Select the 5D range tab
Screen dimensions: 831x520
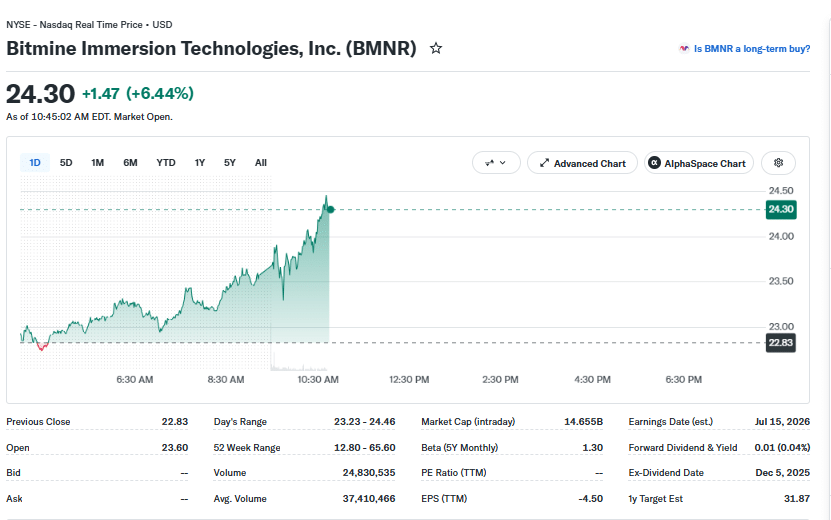tap(66, 163)
